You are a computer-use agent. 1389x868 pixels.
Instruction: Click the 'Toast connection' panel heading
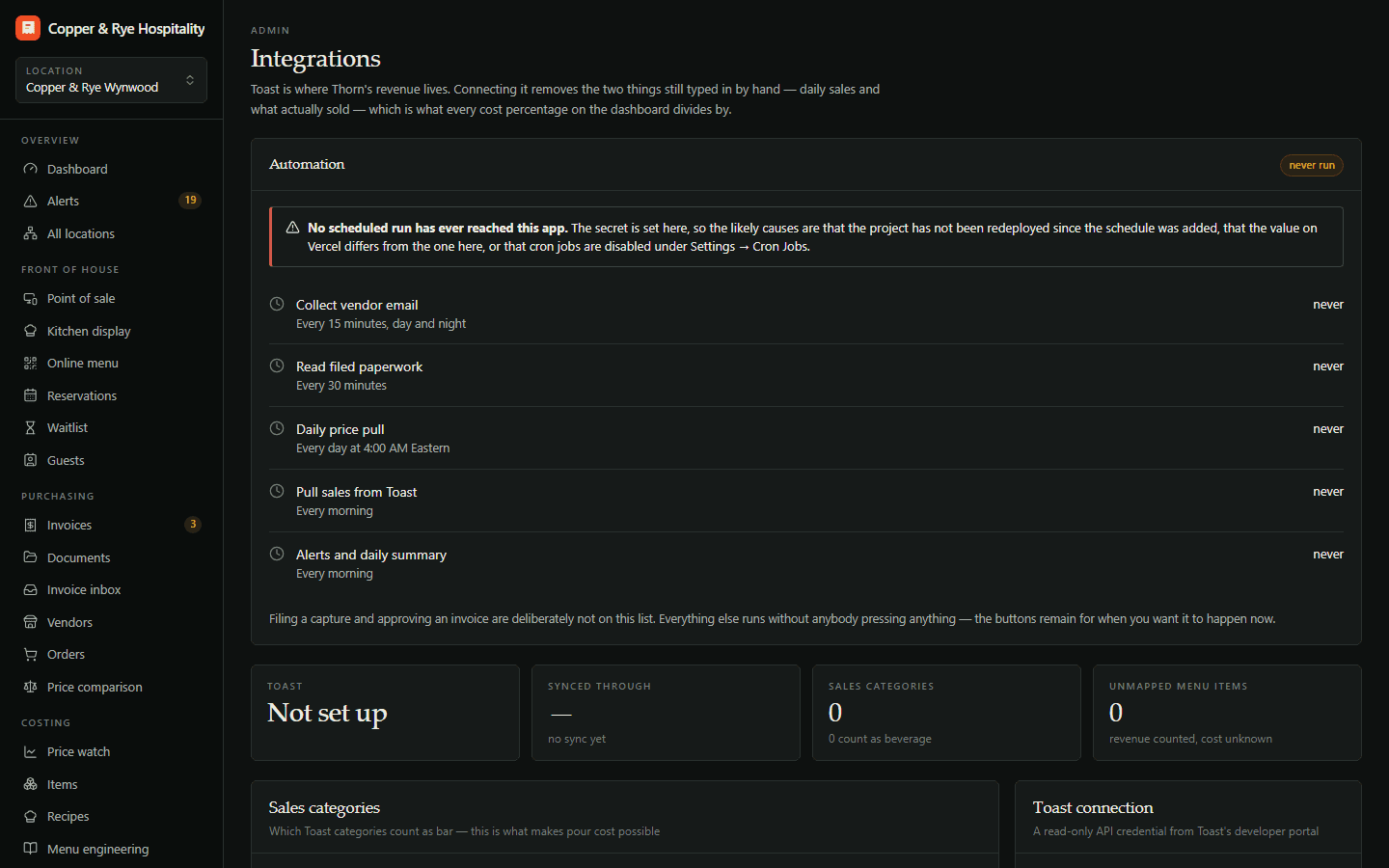point(1093,807)
